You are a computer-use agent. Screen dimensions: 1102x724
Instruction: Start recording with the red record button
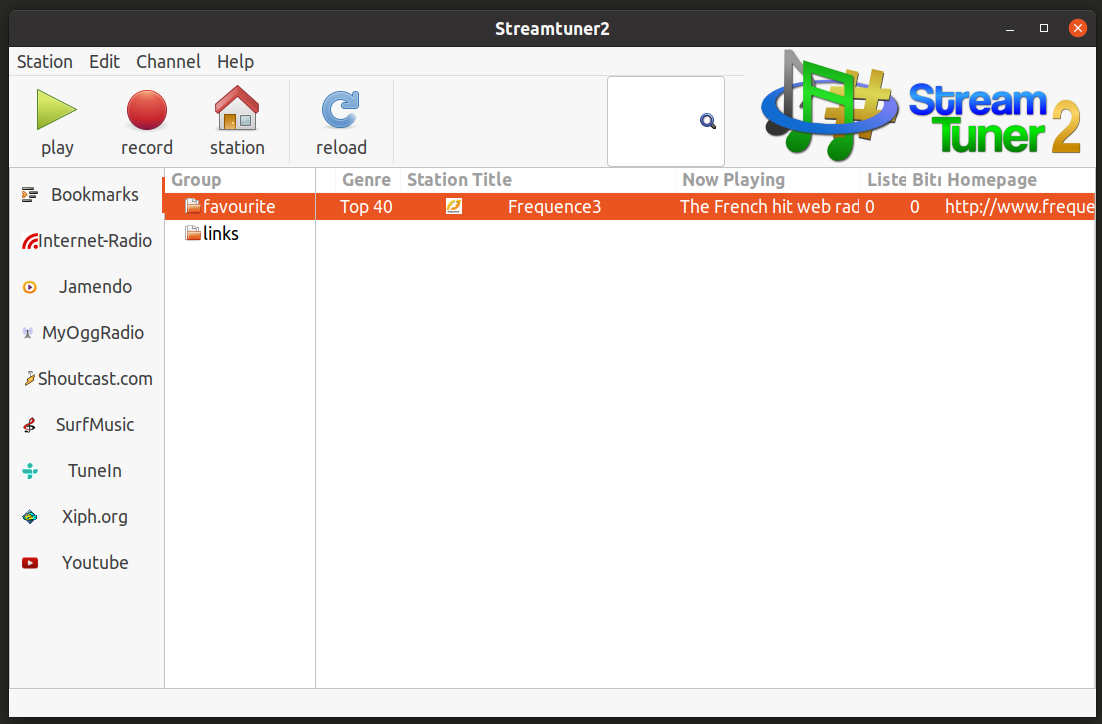point(146,110)
